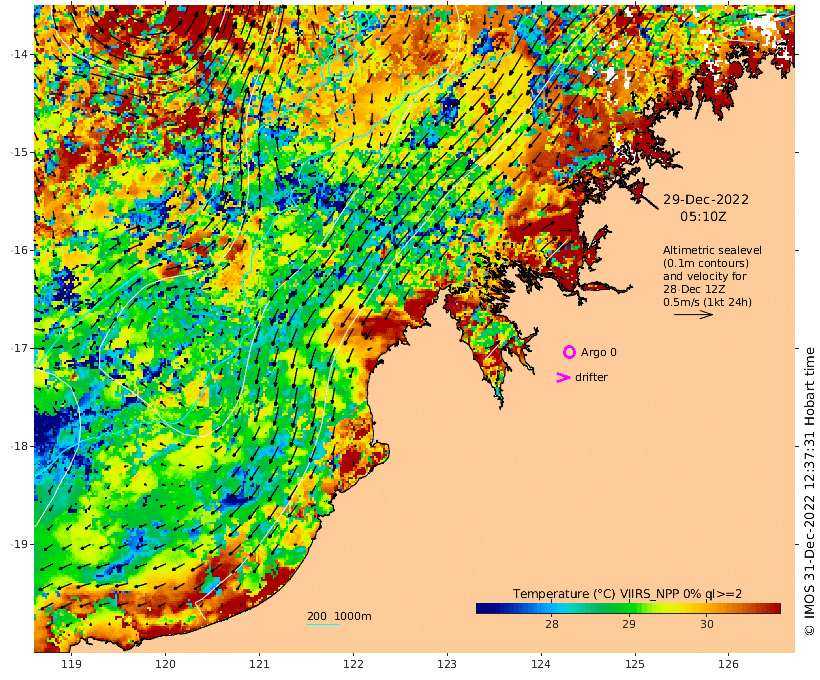
Task: Click latitude axis label -18
Action: 19,446
